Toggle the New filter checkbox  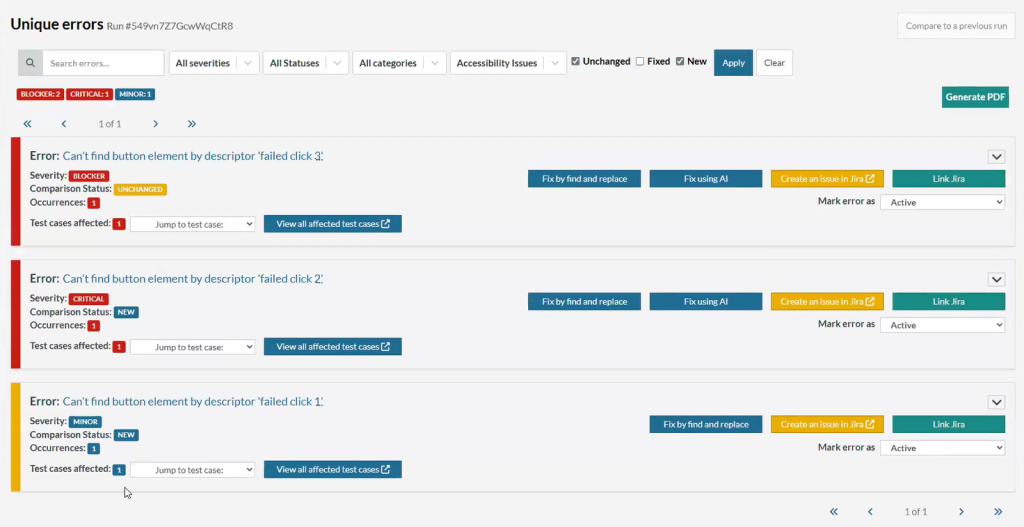pyautogui.click(x=680, y=62)
